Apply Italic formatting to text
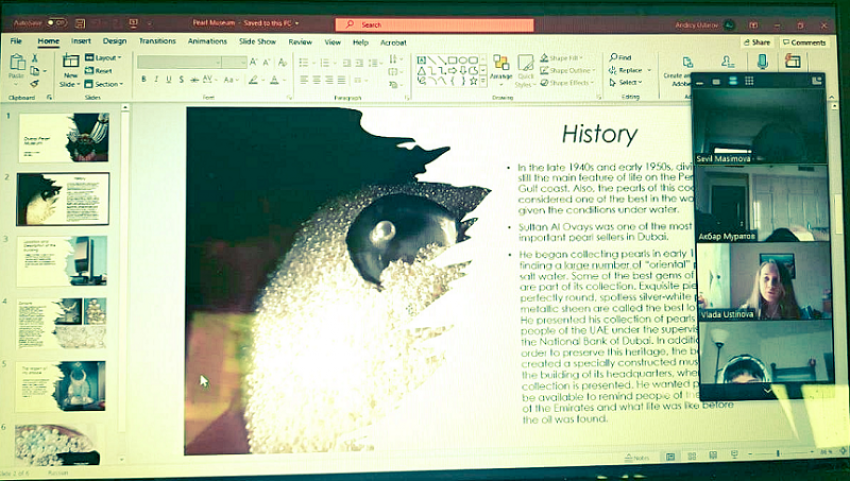 156,80
